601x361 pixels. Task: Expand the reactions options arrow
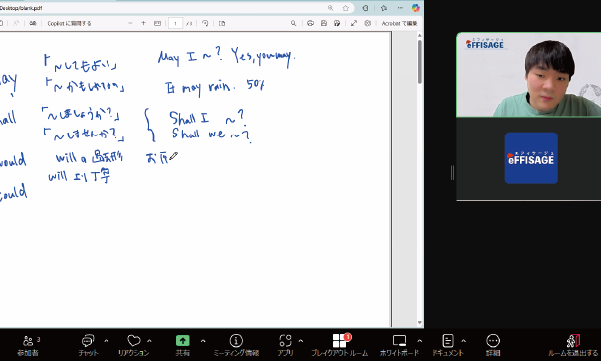[149, 340]
